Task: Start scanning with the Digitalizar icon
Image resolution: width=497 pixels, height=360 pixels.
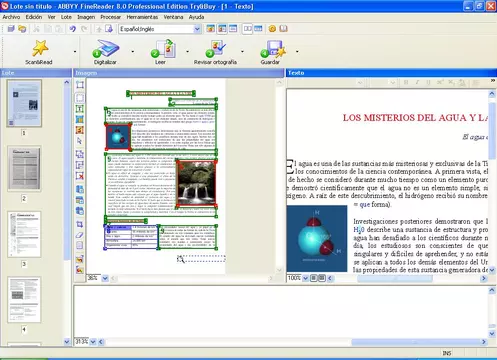Action: 105,49
